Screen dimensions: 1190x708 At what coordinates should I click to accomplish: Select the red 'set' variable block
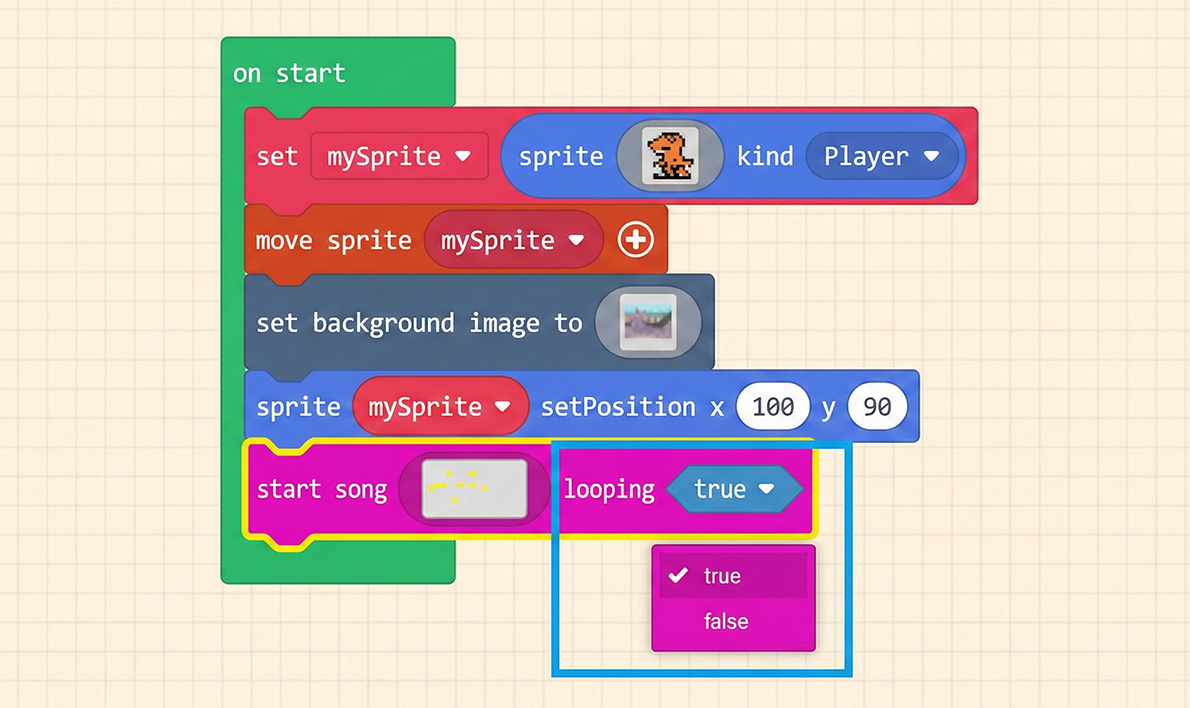pos(276,157)
